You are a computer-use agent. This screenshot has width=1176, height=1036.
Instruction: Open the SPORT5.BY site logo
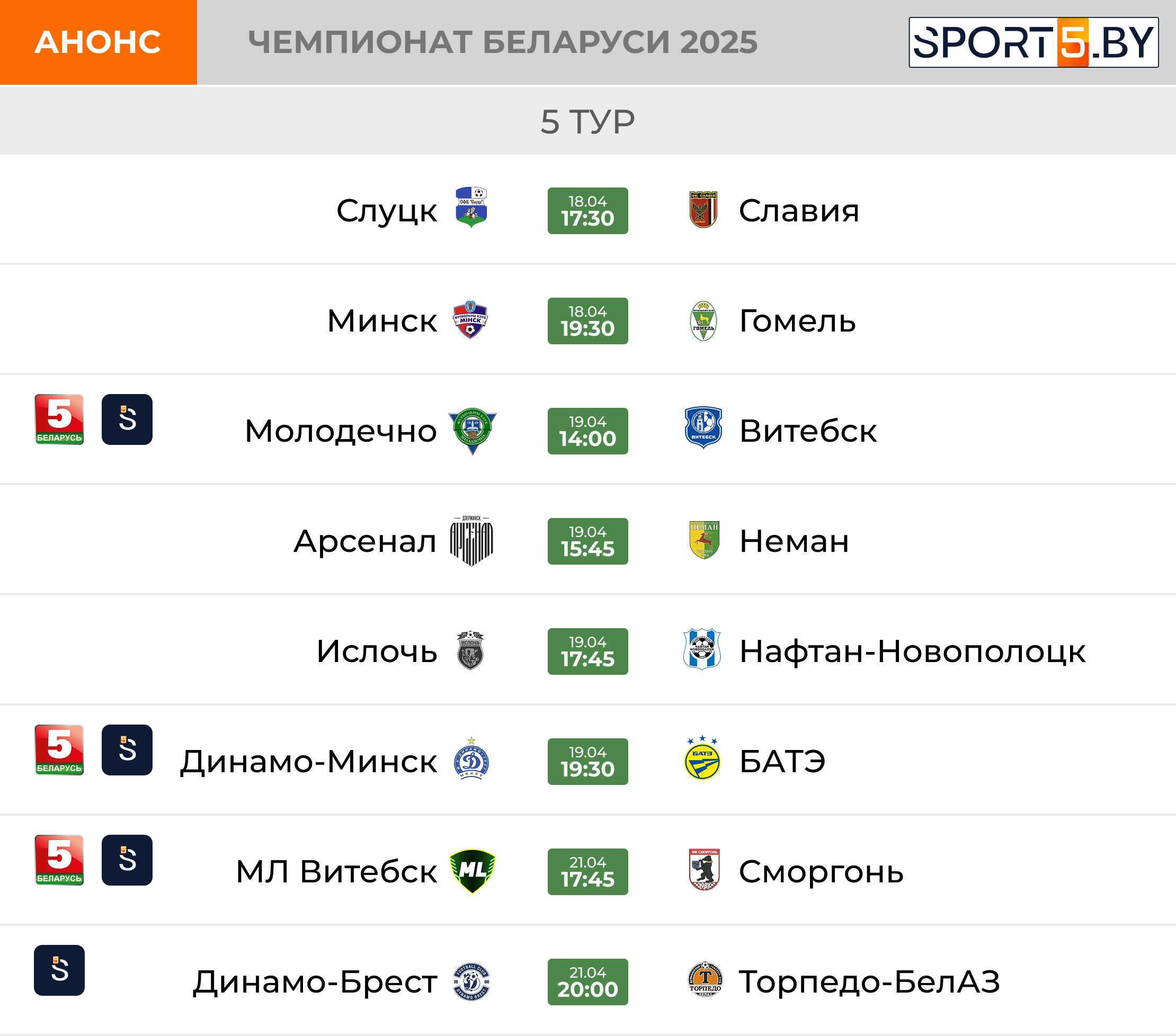[x=1034, y=42]
